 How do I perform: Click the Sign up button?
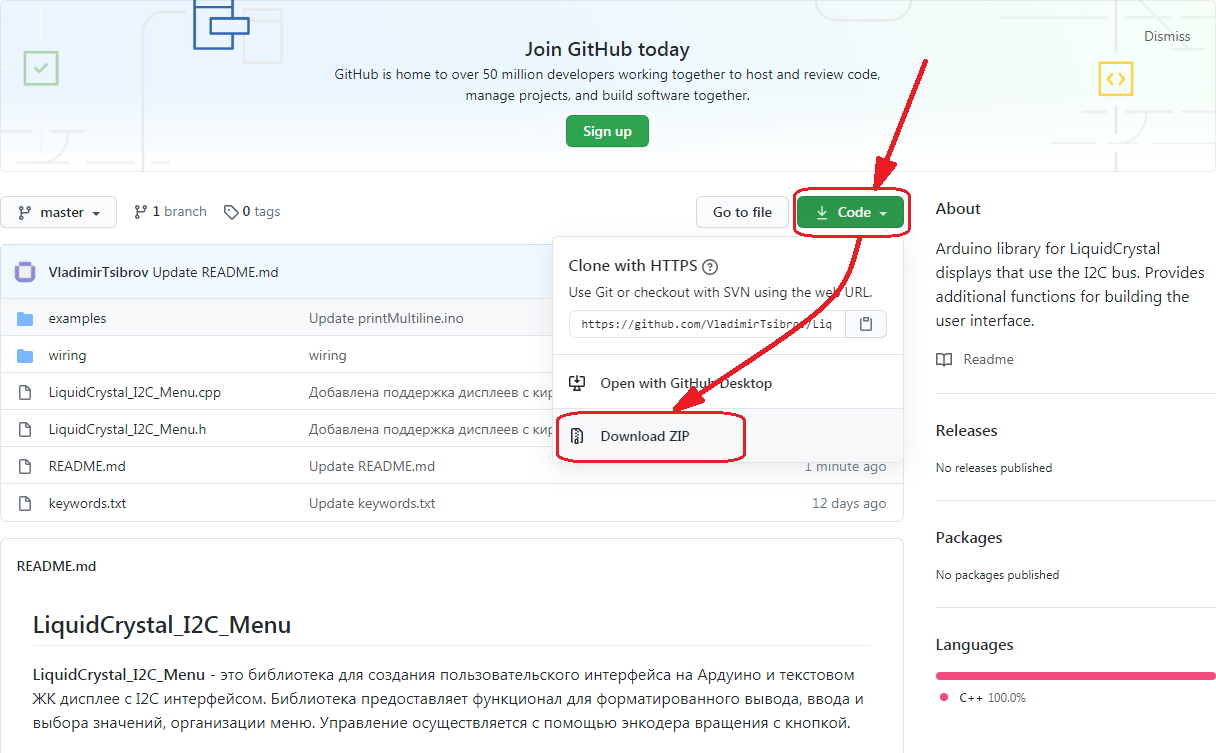click(607, 131)
